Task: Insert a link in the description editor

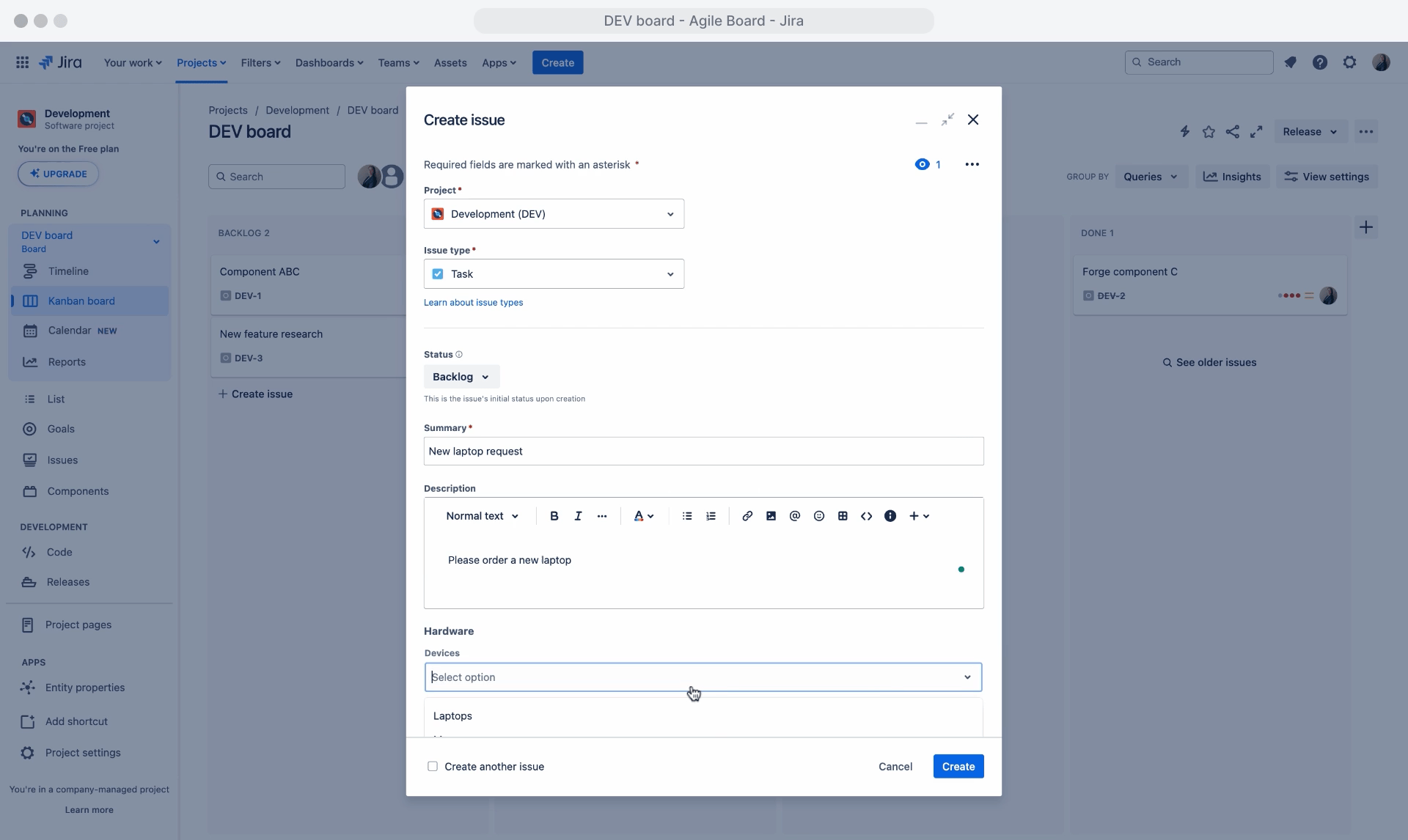Action: (747, 515)
